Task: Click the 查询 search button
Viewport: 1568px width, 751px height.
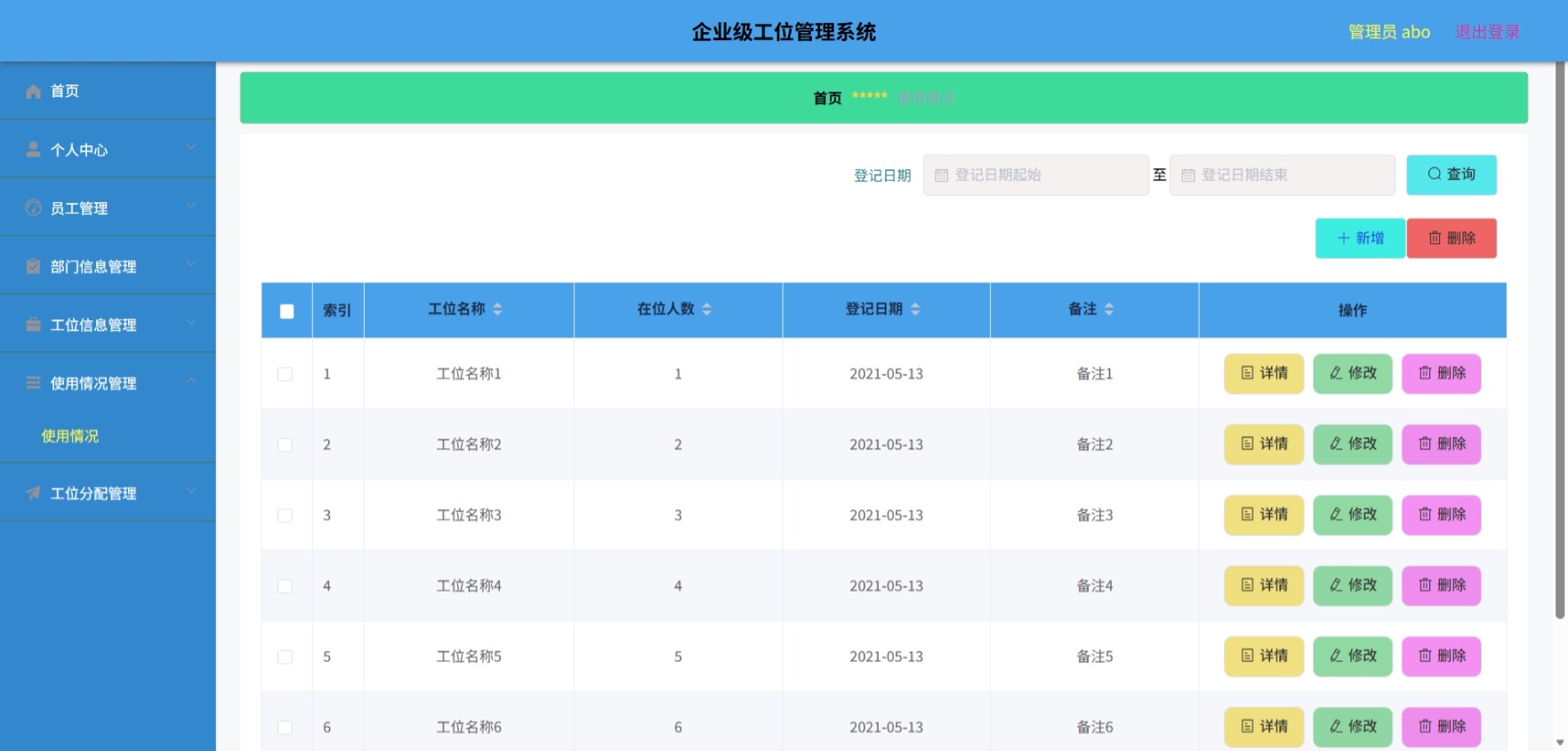Action: (1451, 174)
